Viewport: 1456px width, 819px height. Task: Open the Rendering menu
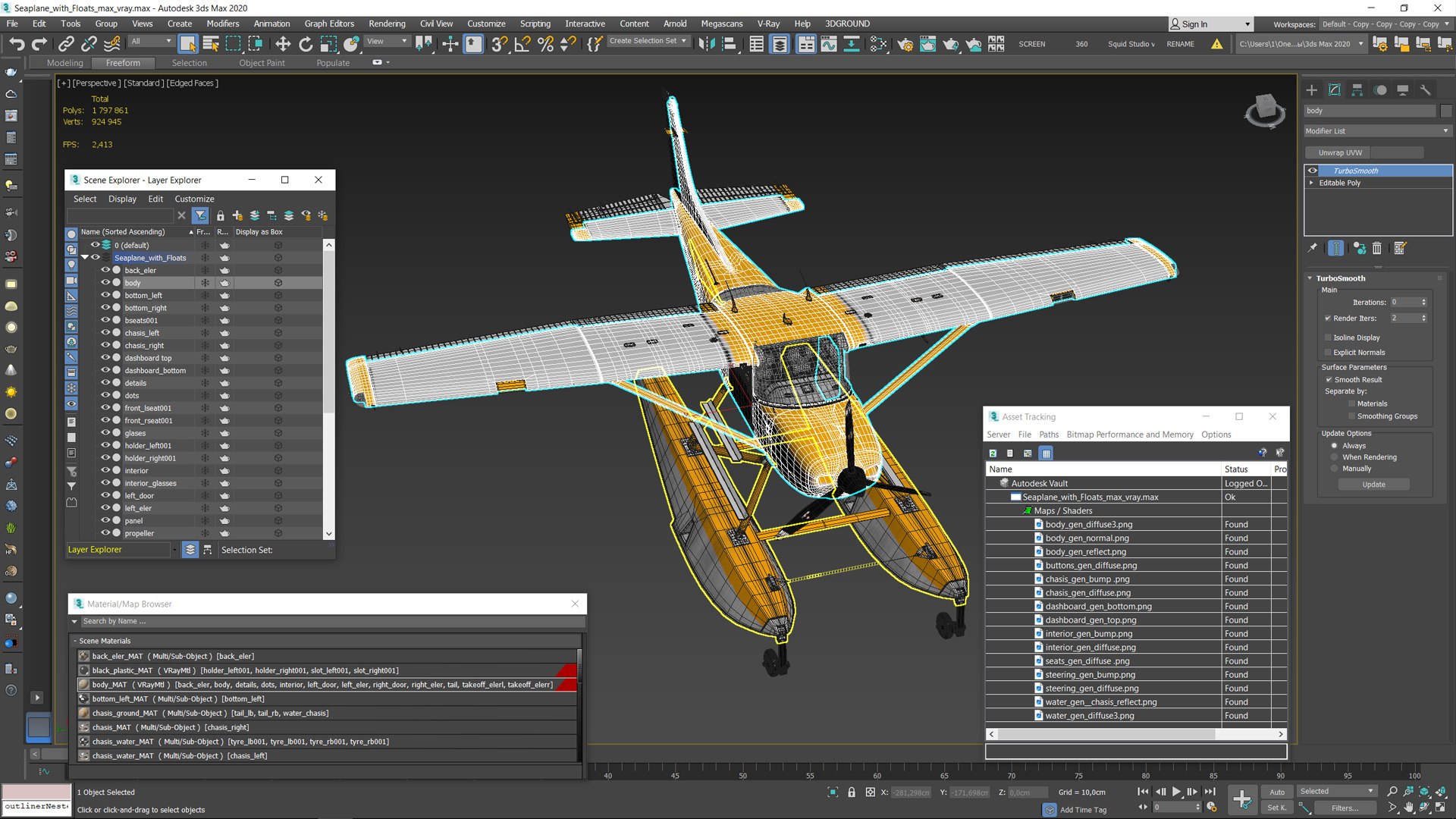(387, 24)
